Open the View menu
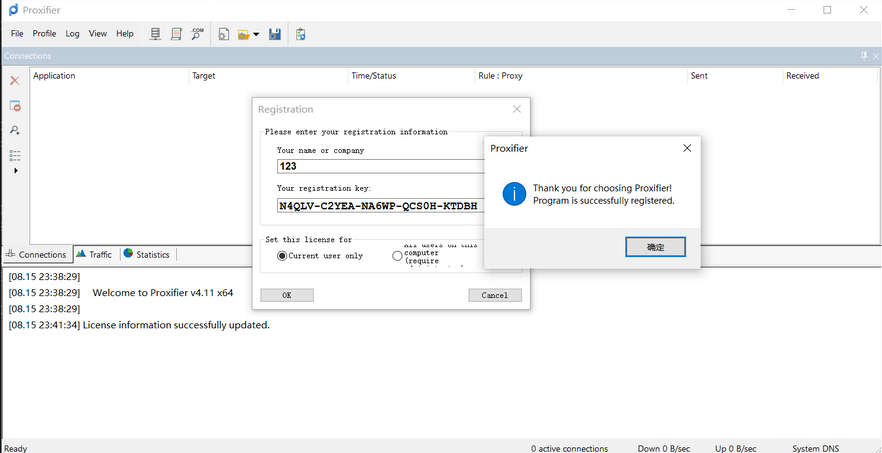This screenshot has height=453, width=882. point(98,34)
